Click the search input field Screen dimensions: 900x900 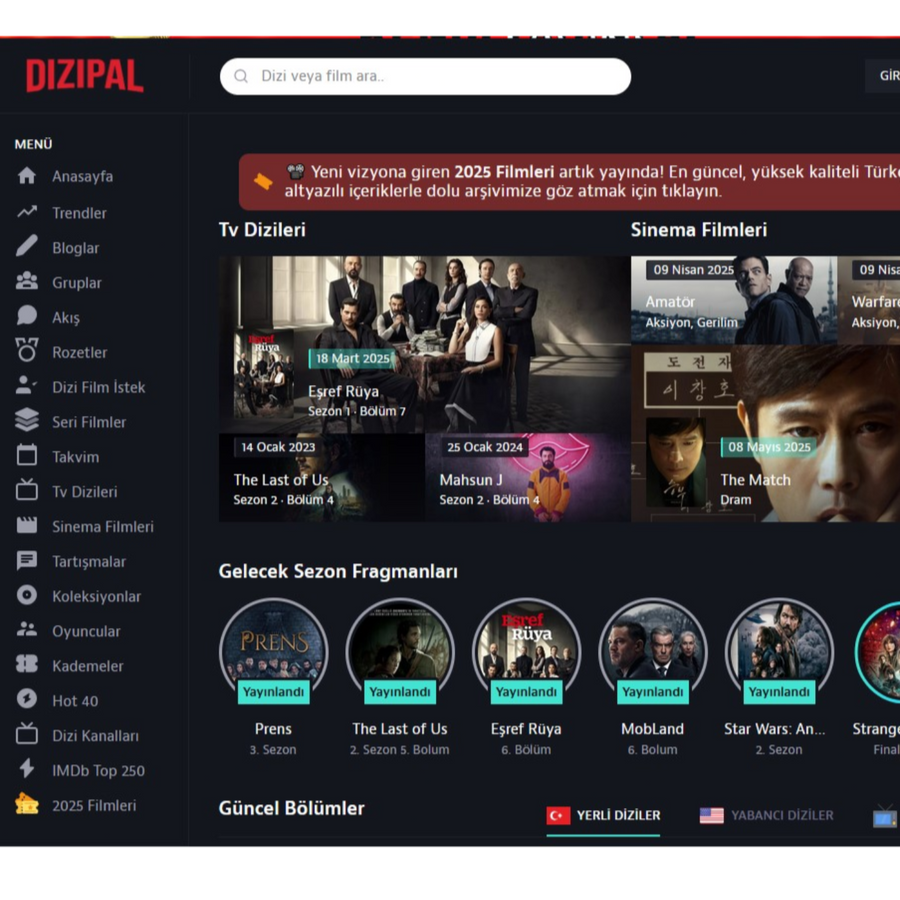(425, 76)
